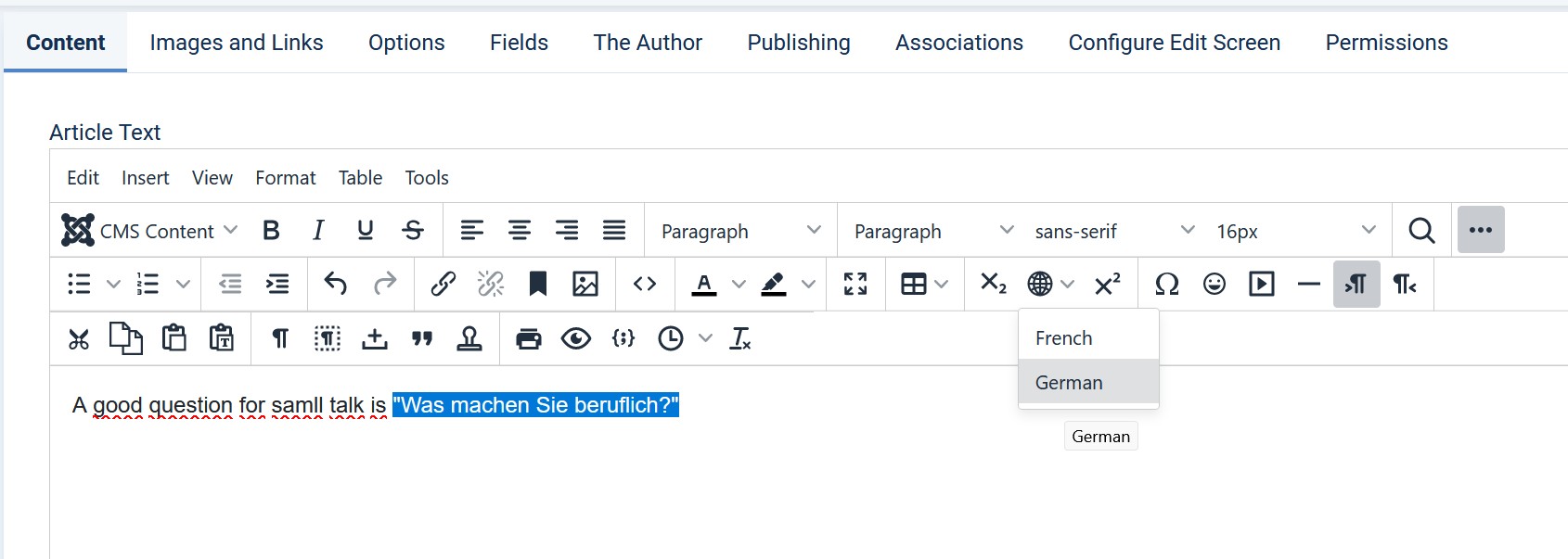
Task: Open the emoticons smiley icon
Action: [x=1215, y=284]
